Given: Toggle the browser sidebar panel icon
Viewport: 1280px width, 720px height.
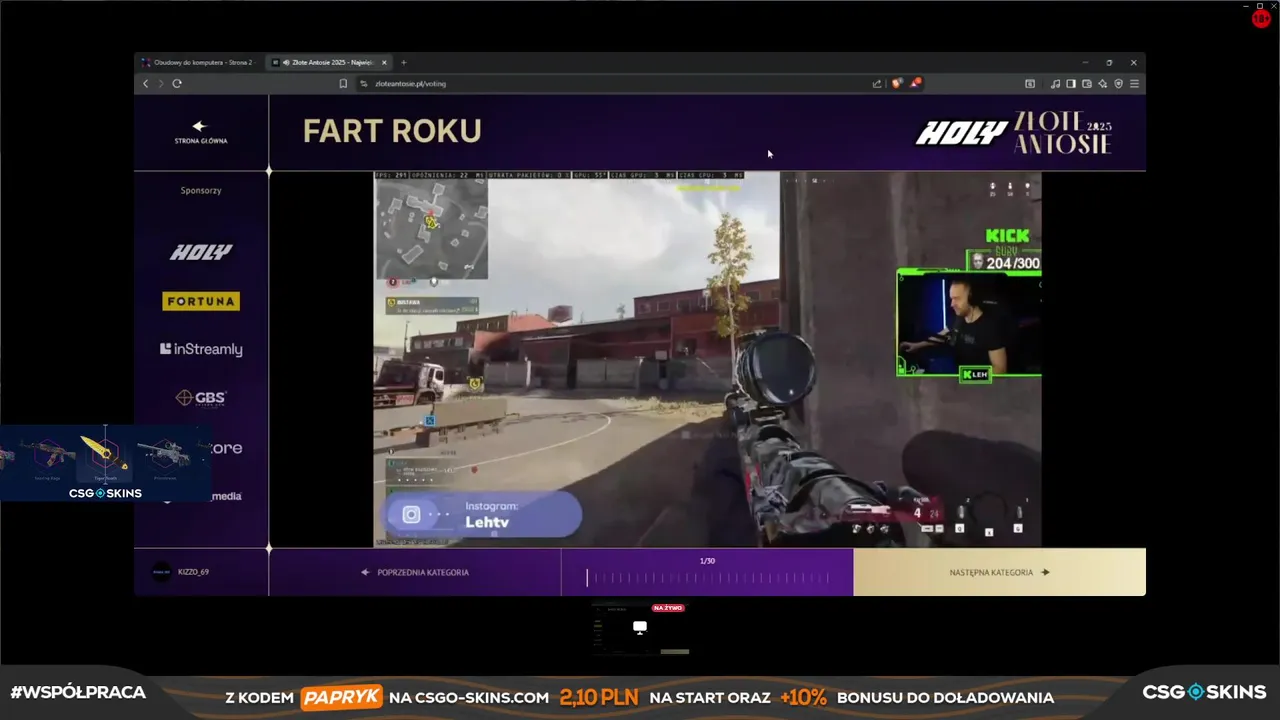Looking at the screenshot, I should [x=1071, y=84].
